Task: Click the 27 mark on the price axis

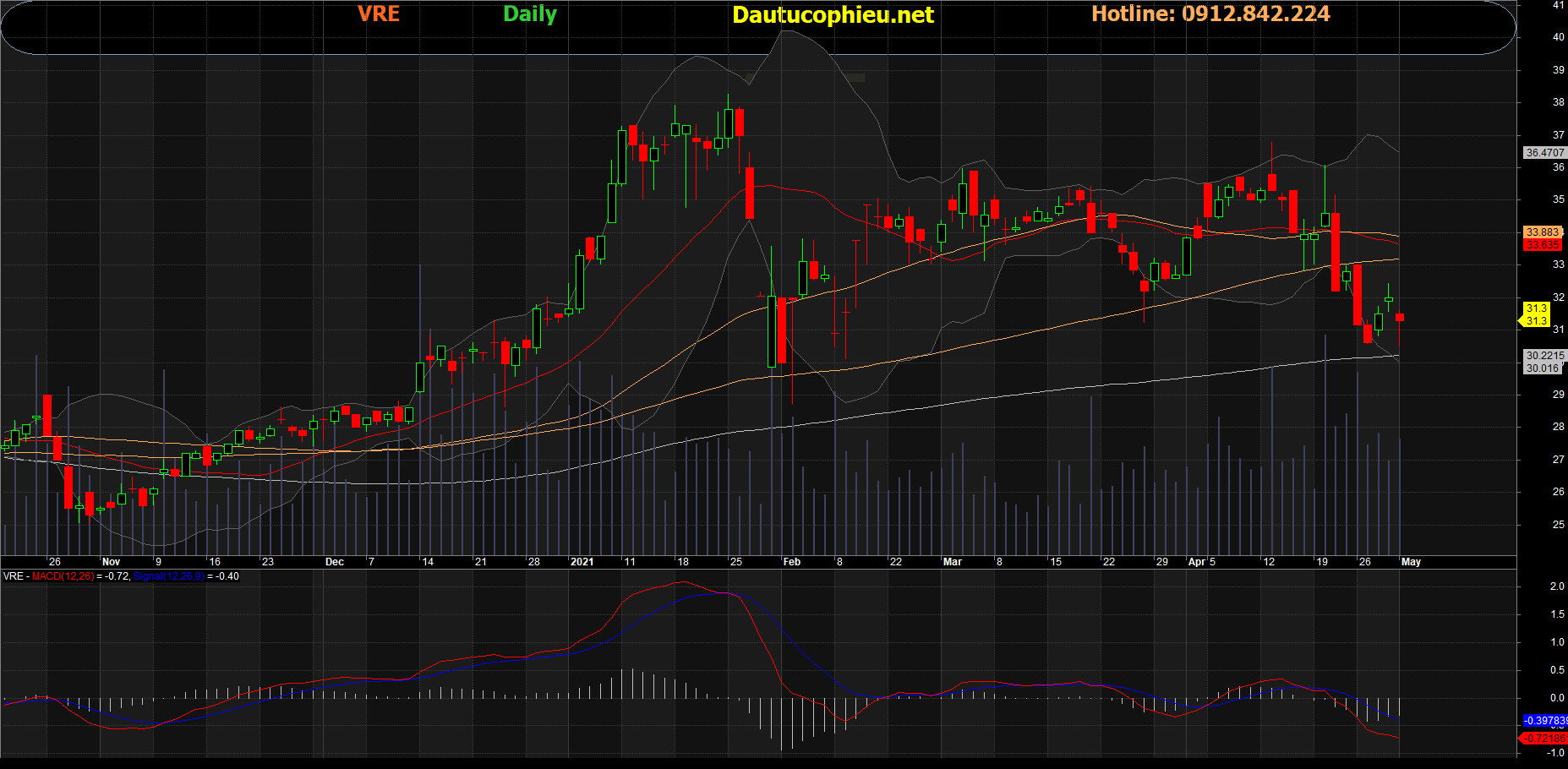Action: [1559, 460]
